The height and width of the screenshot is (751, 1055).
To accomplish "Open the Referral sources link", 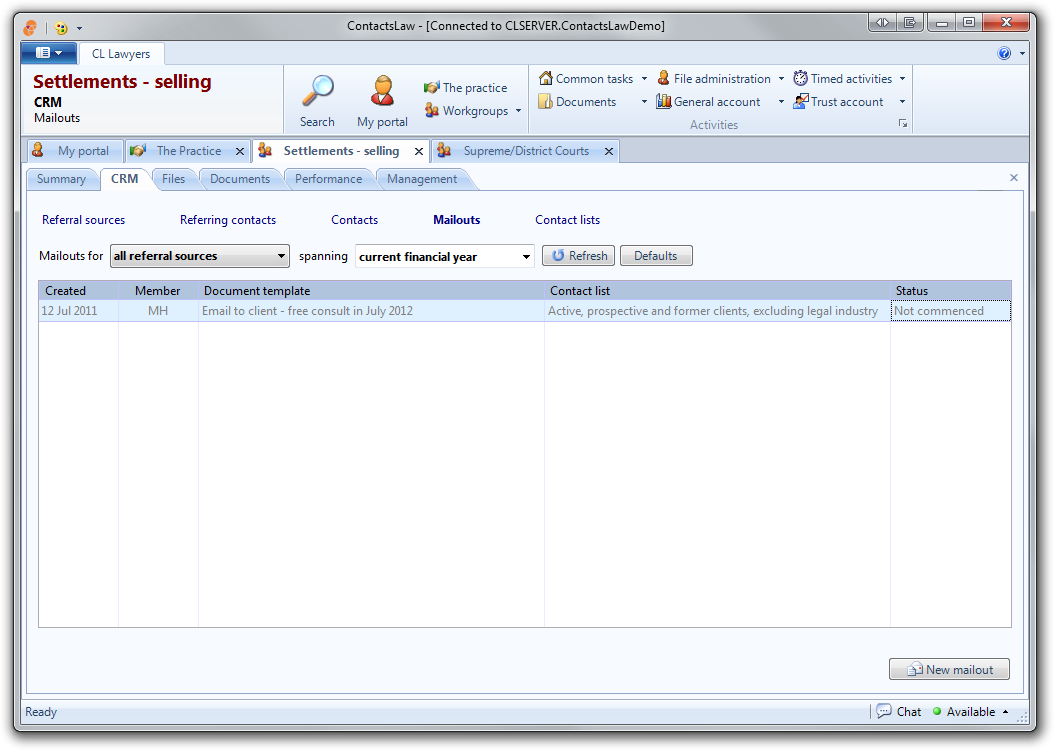I will tap(83, 220).
